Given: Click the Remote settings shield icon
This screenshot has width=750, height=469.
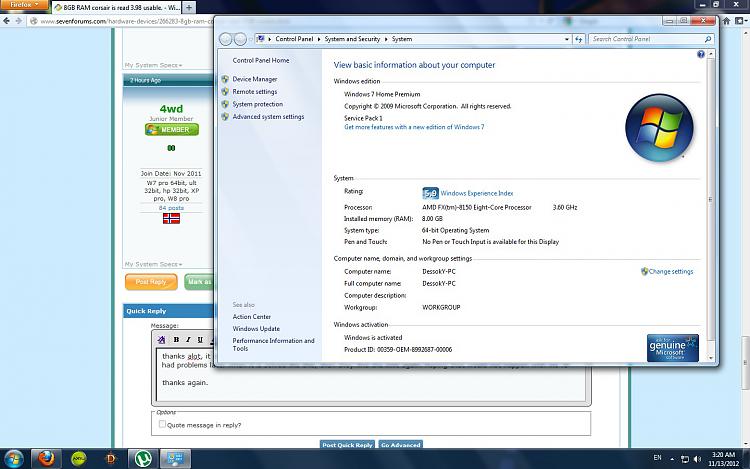Looking at the screenshot, I should (x=225, y=91).
